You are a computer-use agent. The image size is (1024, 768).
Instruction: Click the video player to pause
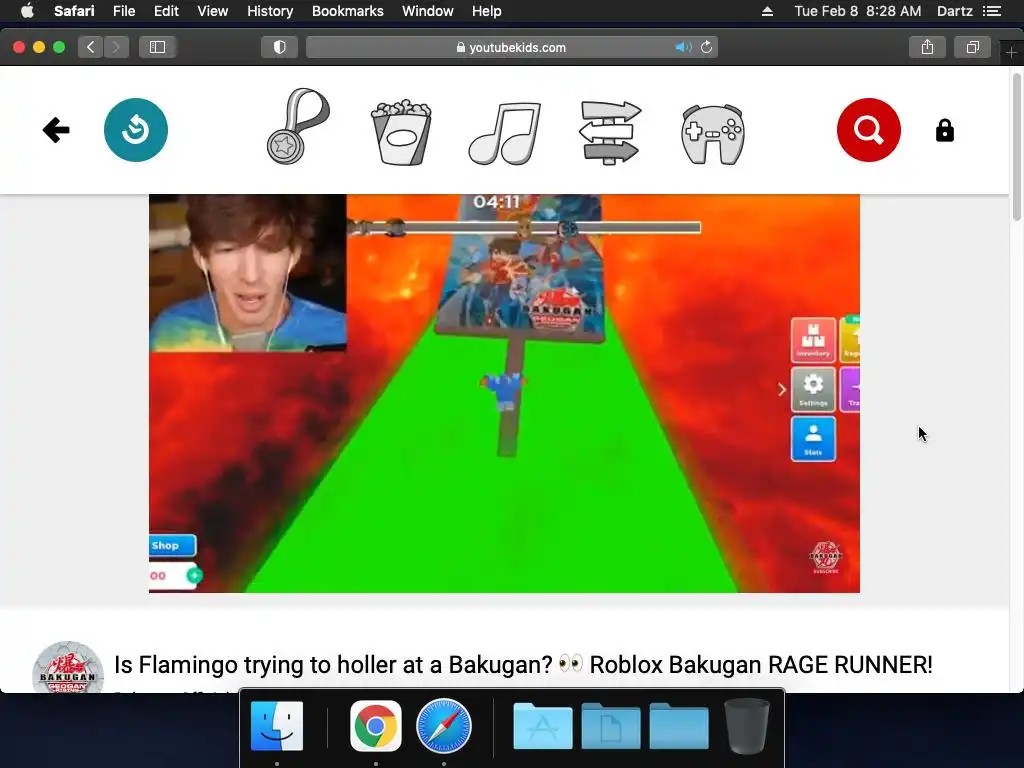point(504,393)
